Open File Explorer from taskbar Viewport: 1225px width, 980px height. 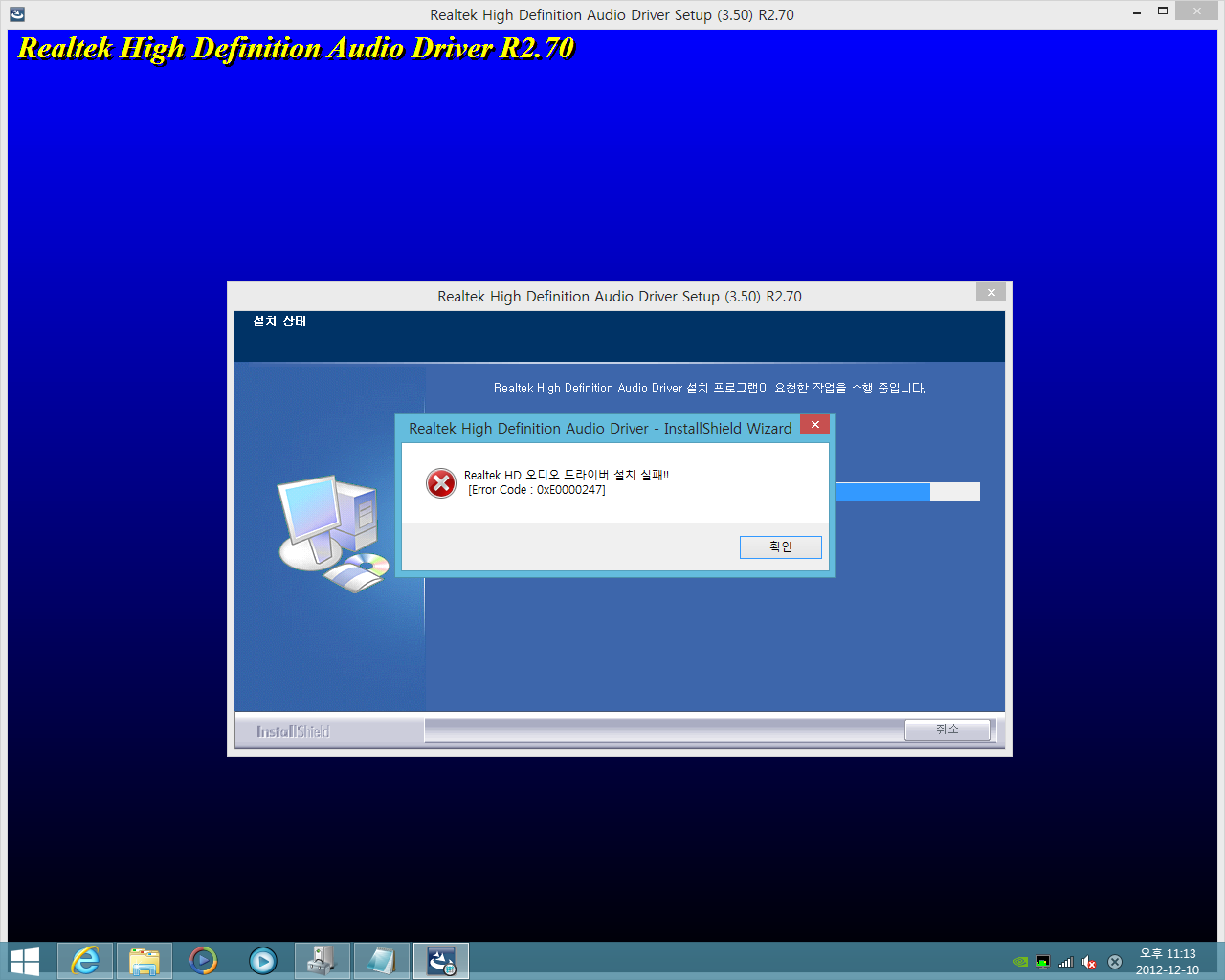(x=145, y=961)
